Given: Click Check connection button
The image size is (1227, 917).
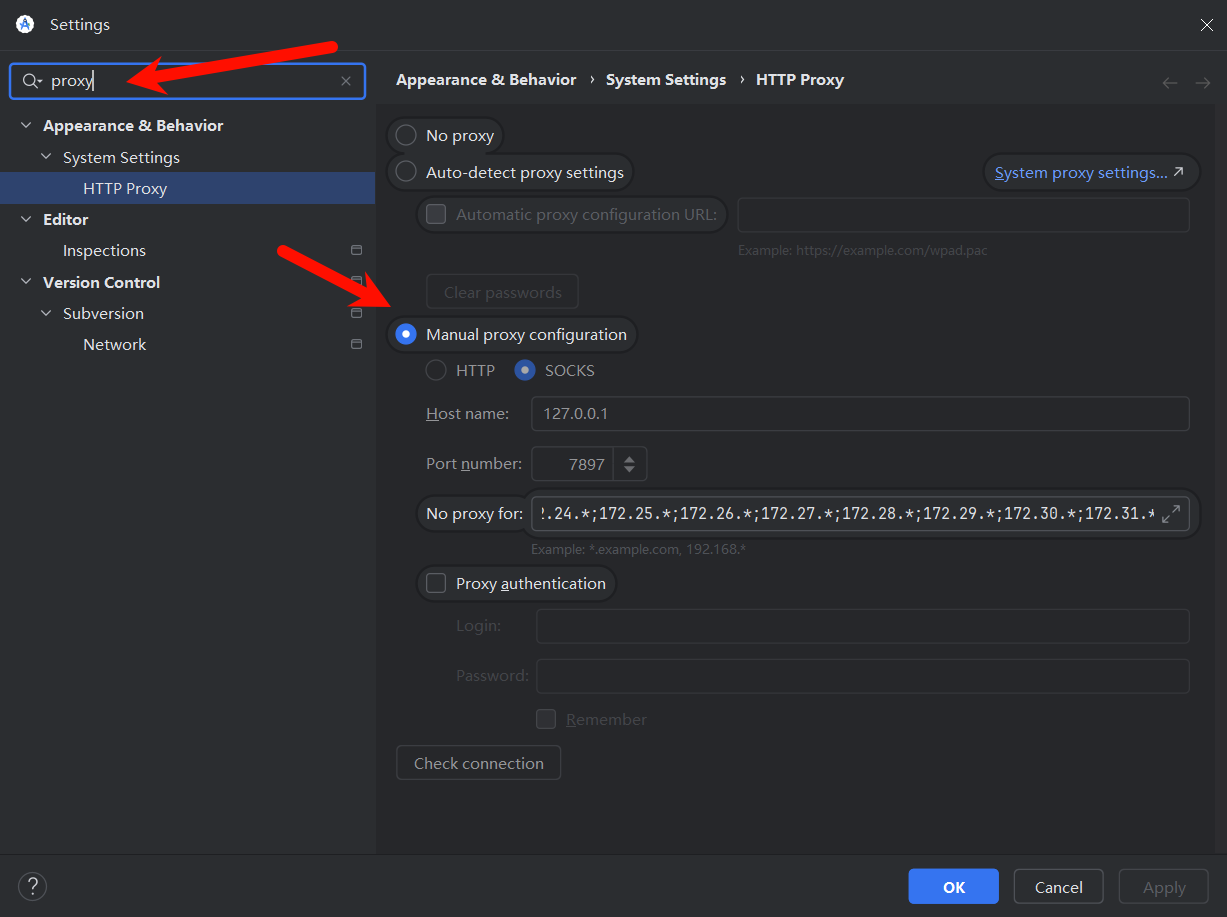Looking at the screenshot, I should tap(479, 763).
